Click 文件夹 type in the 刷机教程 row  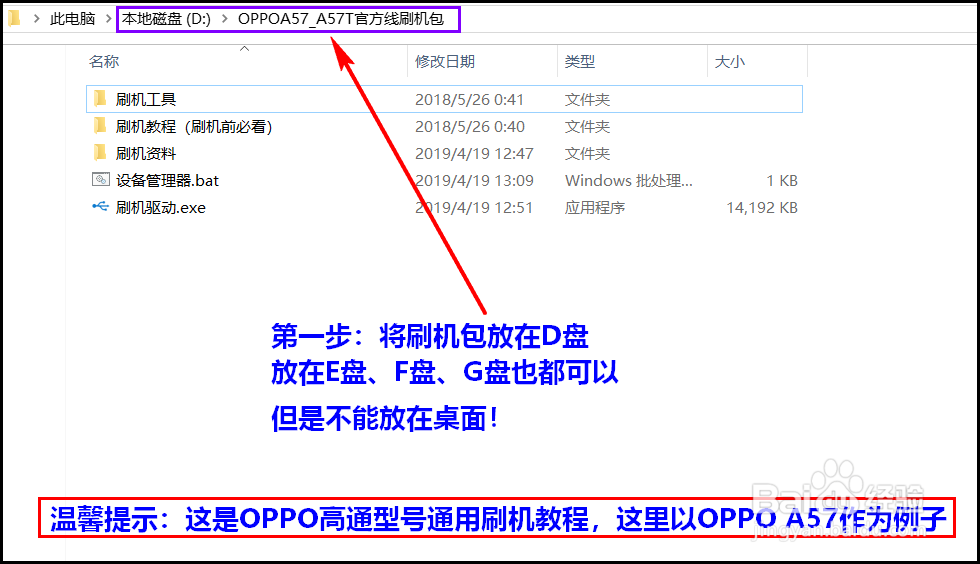588,126
